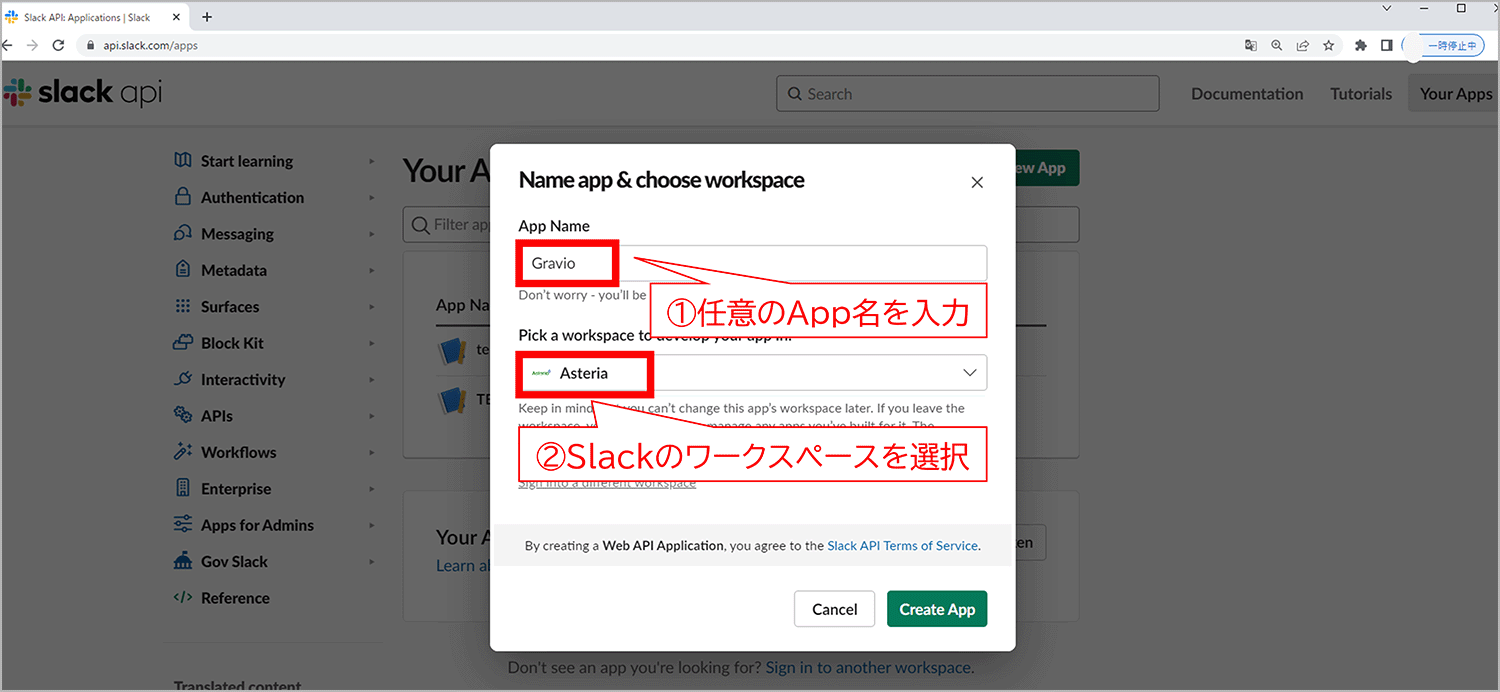
Task: Open Workflows sidebar section
Action: click(239, 452)
